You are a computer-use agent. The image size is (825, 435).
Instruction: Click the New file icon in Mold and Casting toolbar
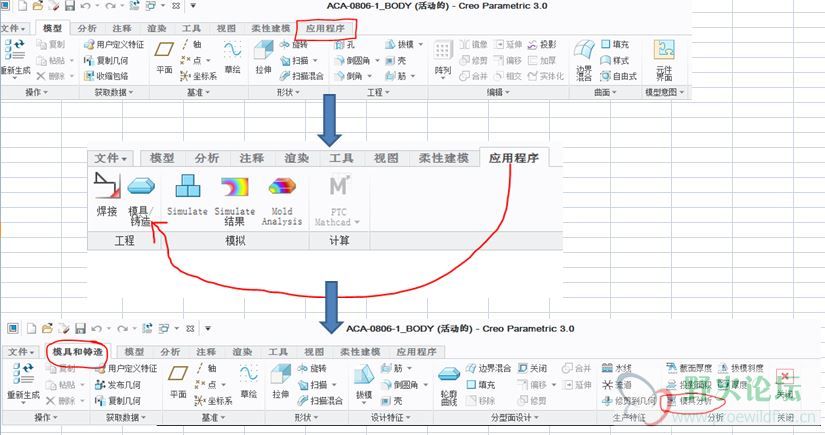click(32, 329)
